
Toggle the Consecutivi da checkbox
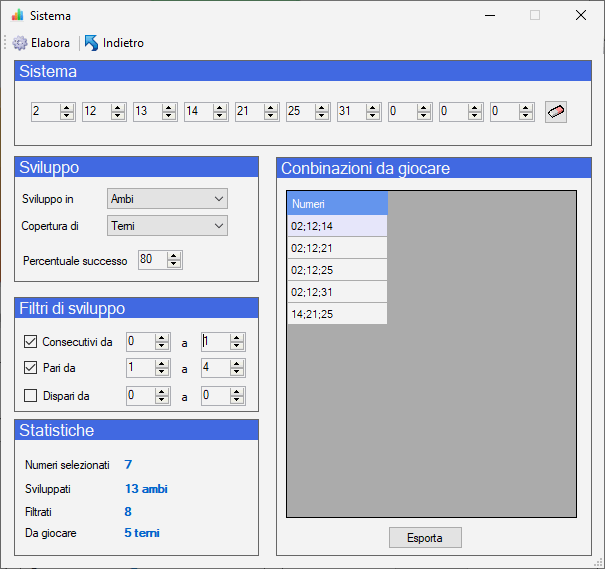[x=30, y=341]
